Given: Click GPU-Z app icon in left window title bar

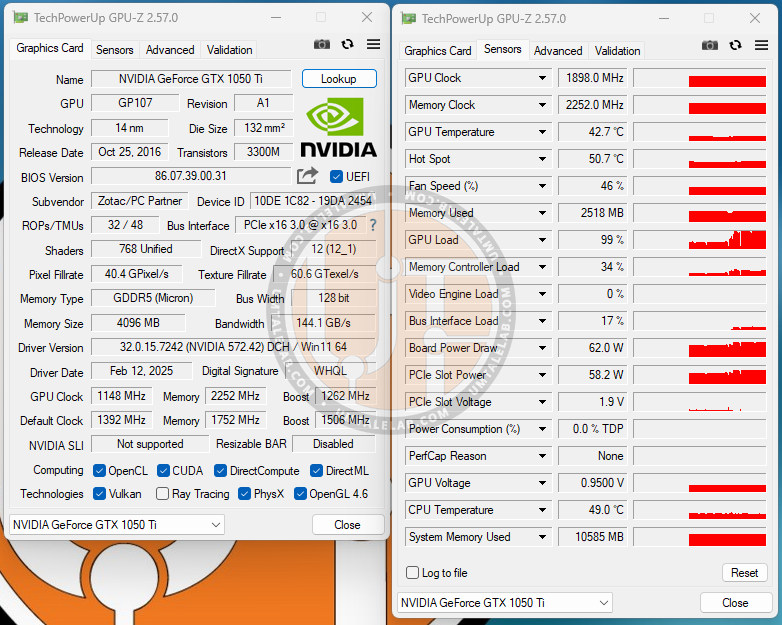Looking at the screenshot, I should (x=20, y=18).
